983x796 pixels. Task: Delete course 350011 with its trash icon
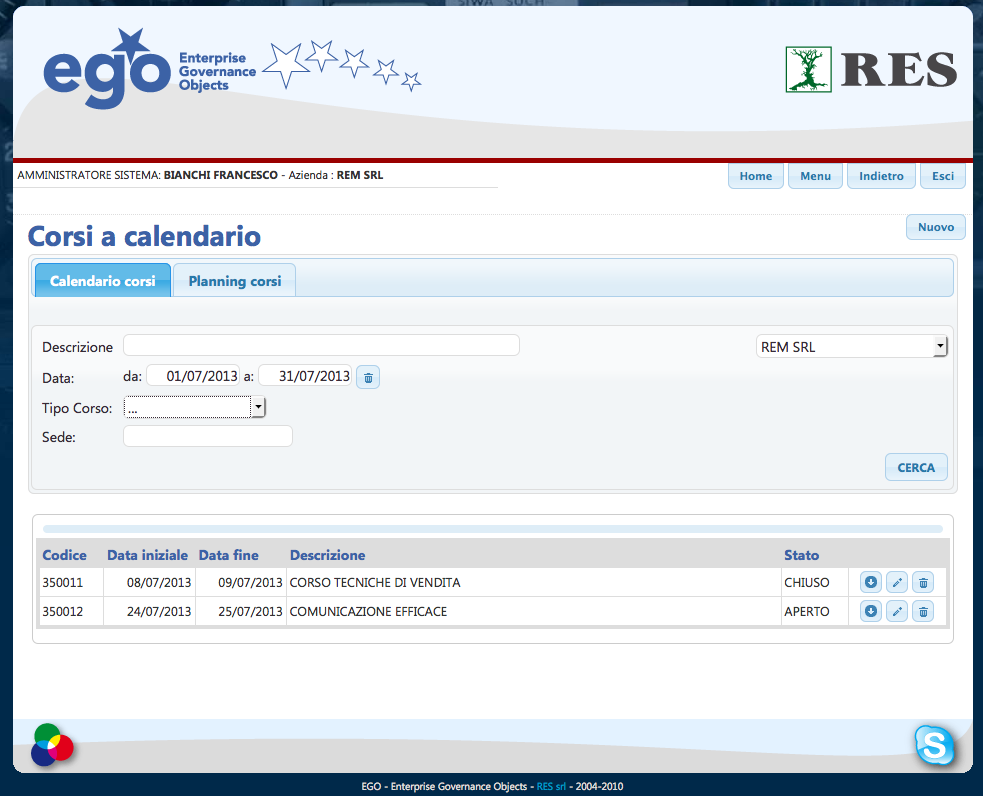click(923, 582)
